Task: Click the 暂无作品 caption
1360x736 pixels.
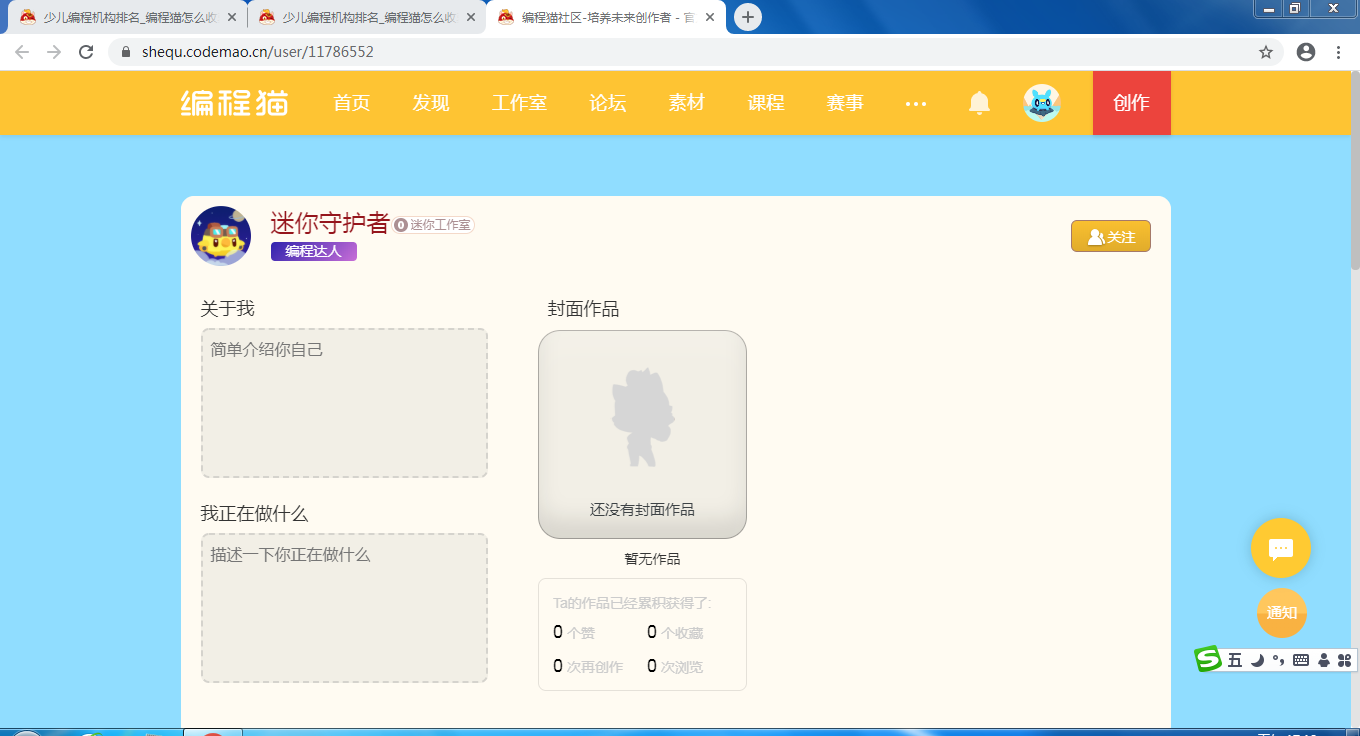Action: [x=652, y=559]
